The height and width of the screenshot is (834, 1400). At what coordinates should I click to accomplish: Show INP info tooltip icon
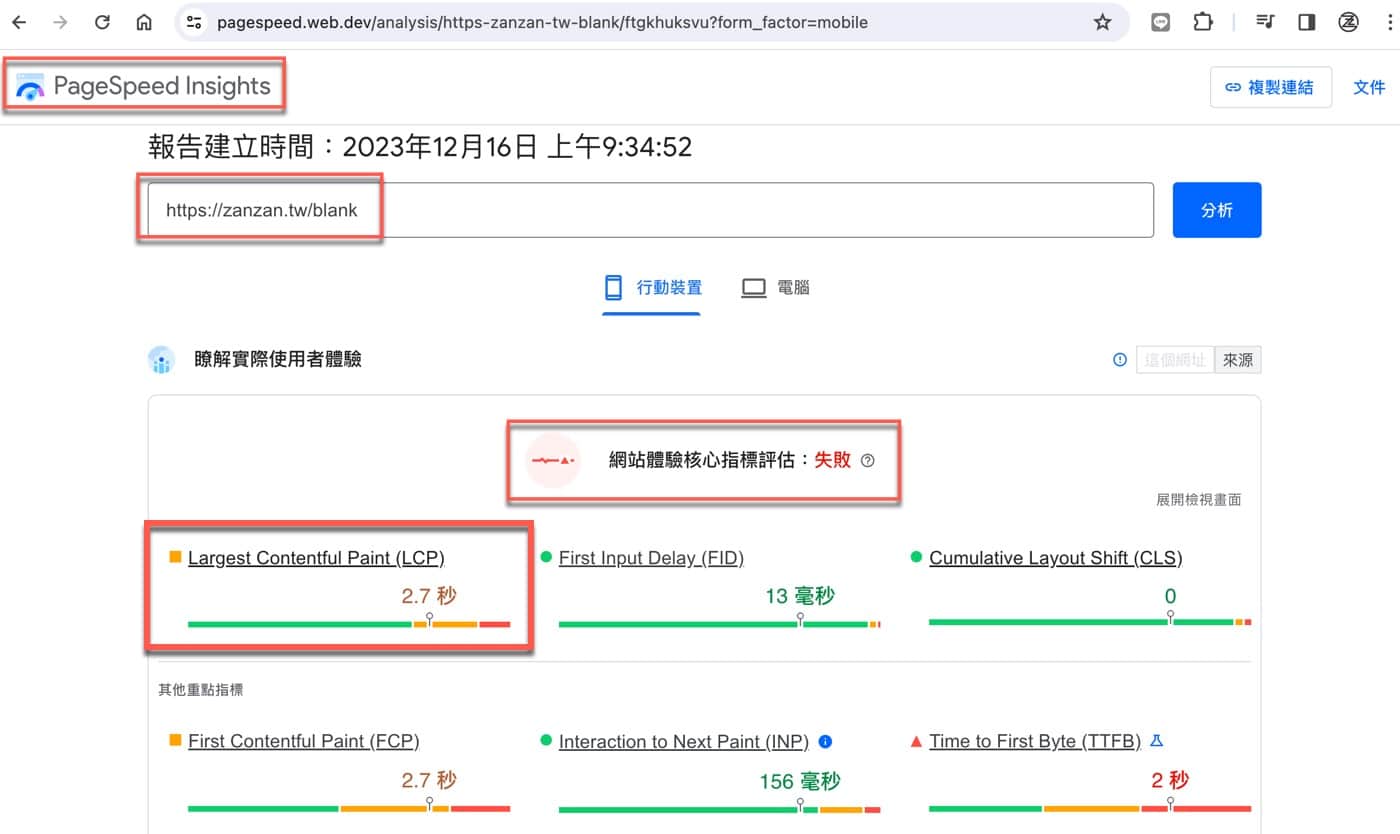(x=825, y=742)
